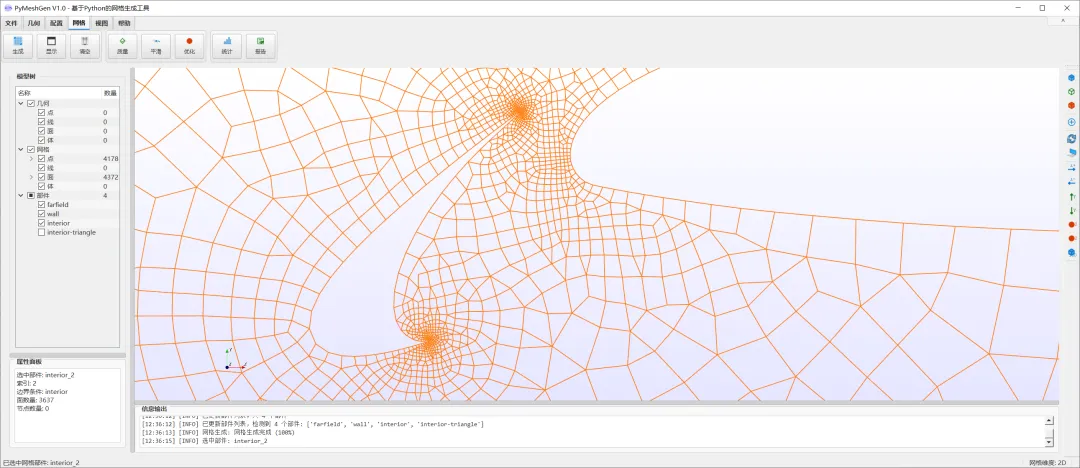1080x468 pixels.
Task: Open the 帮助 (Help) ribbon tab
Action: click(x=124, y=23)
